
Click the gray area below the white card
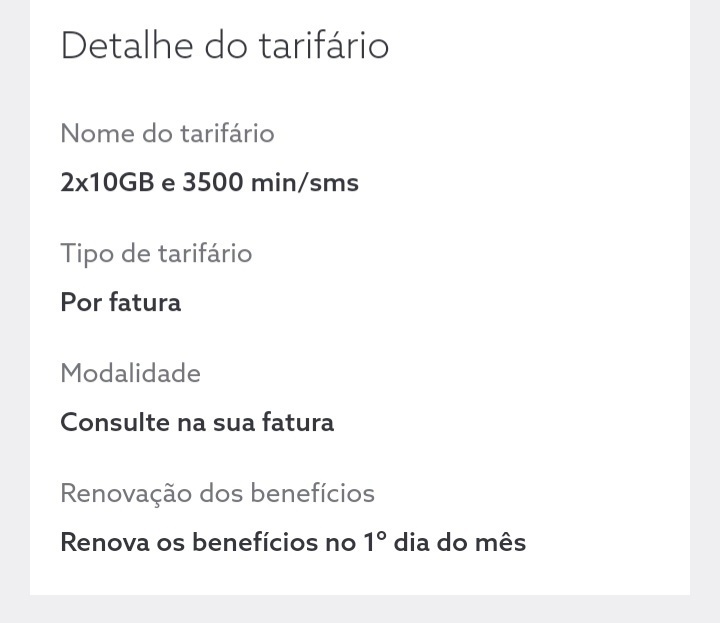(x=360, y=609)
